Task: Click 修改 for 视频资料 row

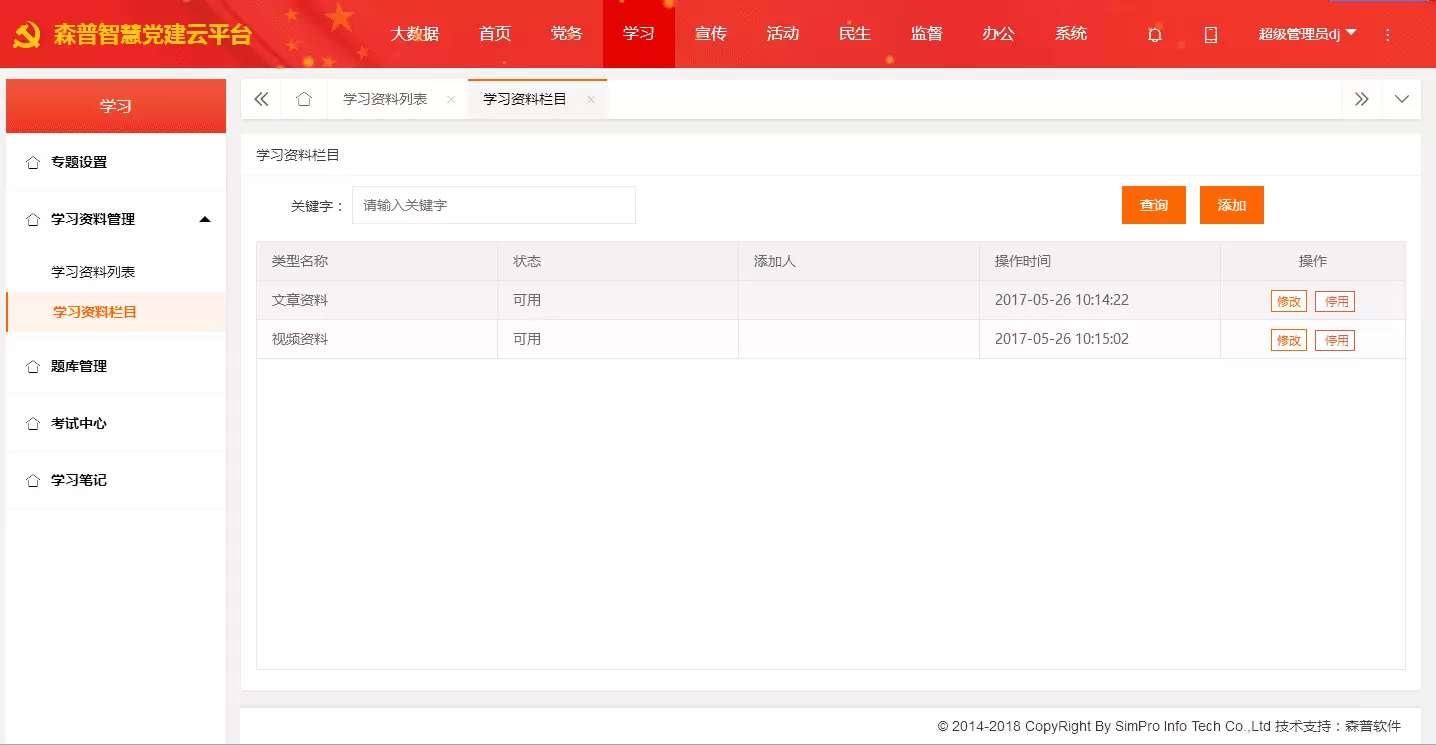Action: point(1289,340)
